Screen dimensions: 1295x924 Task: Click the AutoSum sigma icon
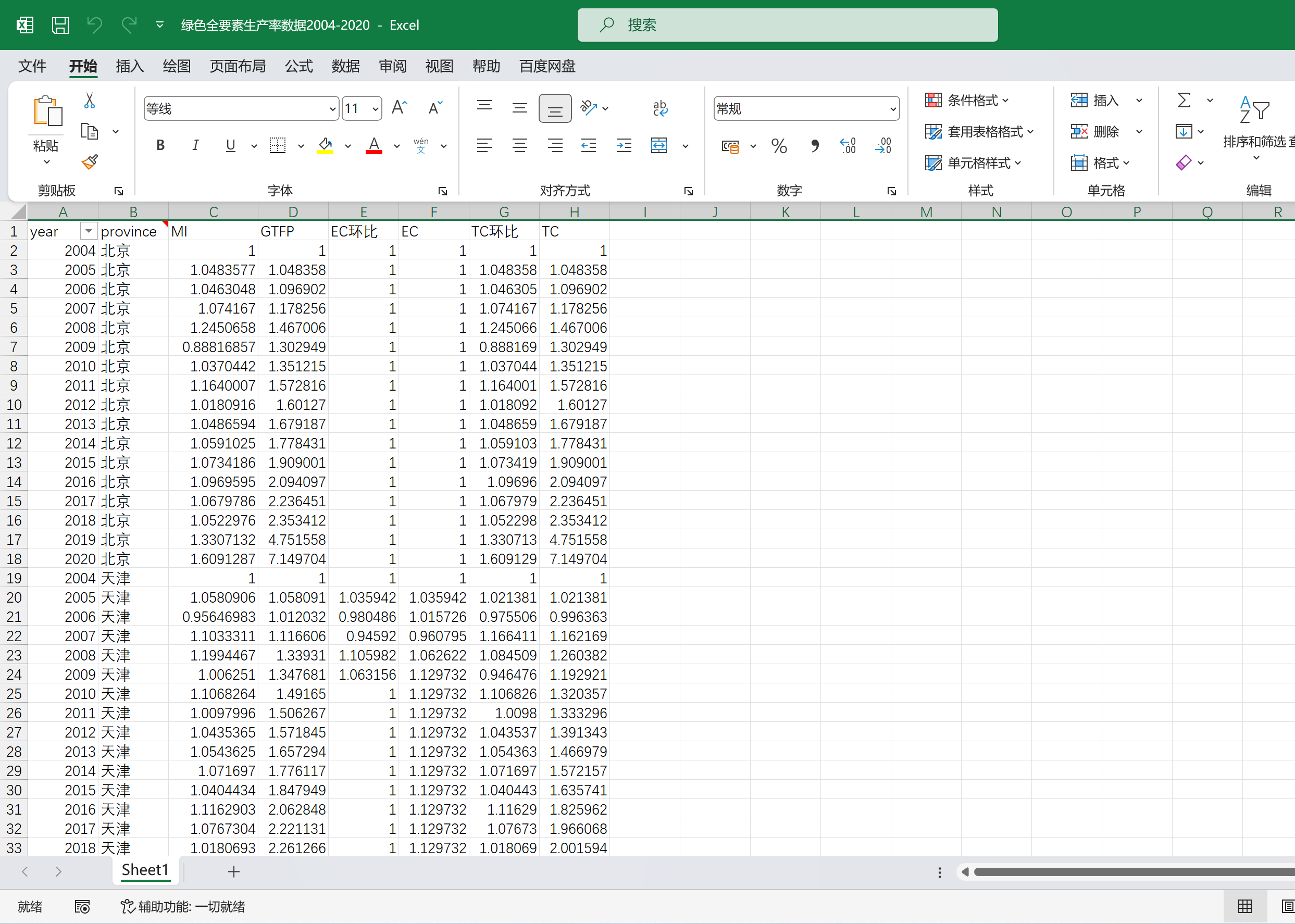[x=1184, y=101]
